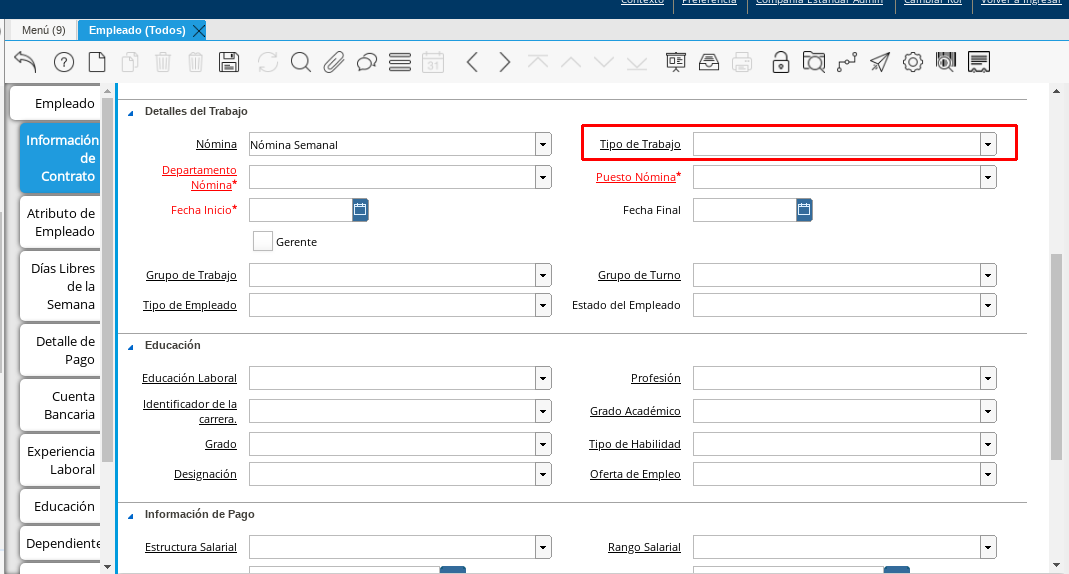Open the Chat speech-bubble icon
This screenshot has width=1069, height=574.
pos(367,62)
